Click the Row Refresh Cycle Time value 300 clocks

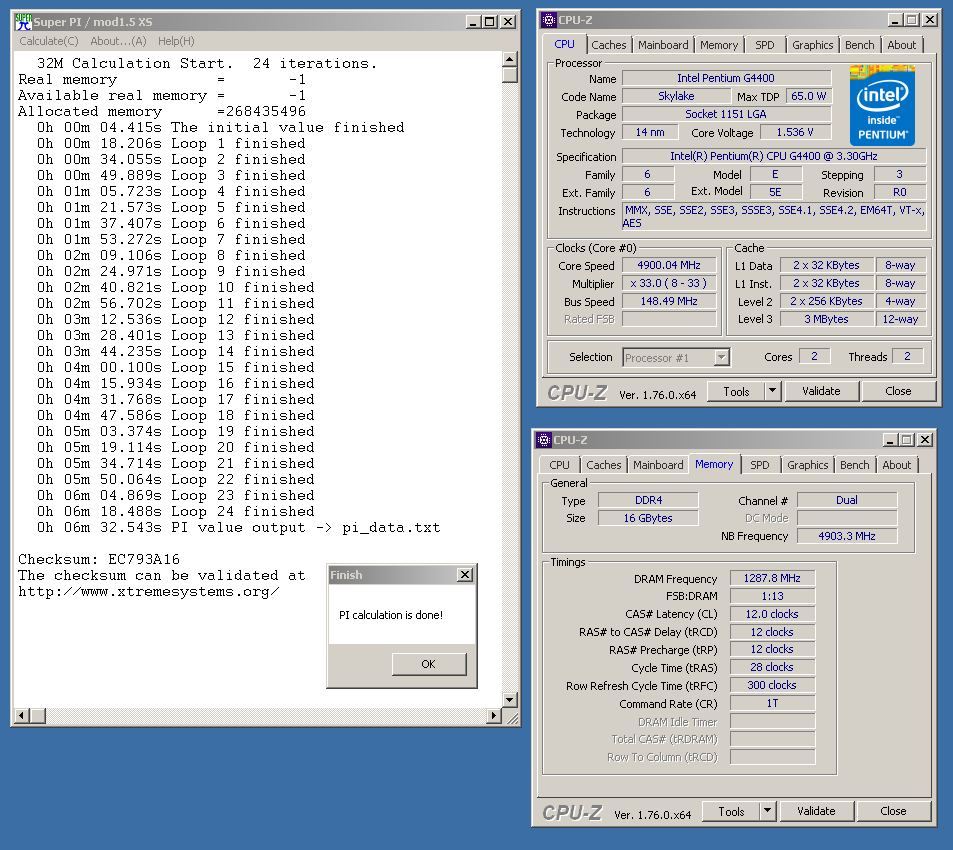(x=772, y=685)
